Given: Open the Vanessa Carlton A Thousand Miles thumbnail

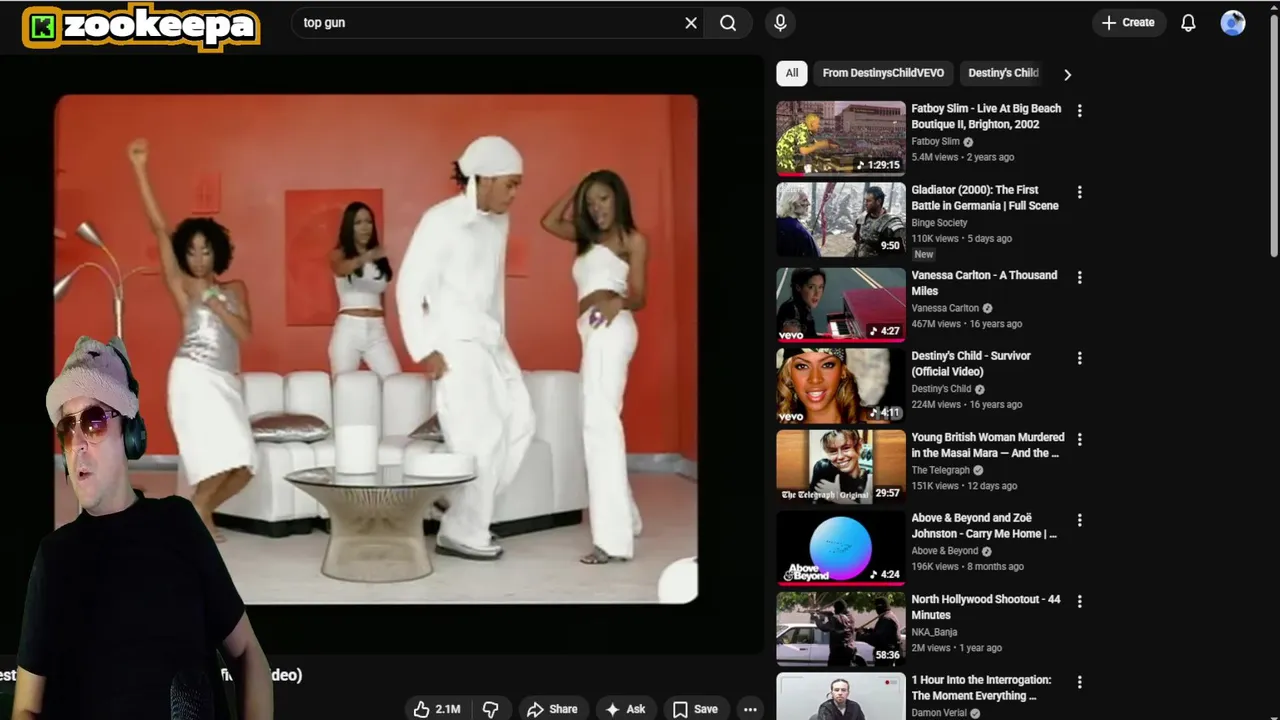Looking at the screenshot, I should point(841,304).
